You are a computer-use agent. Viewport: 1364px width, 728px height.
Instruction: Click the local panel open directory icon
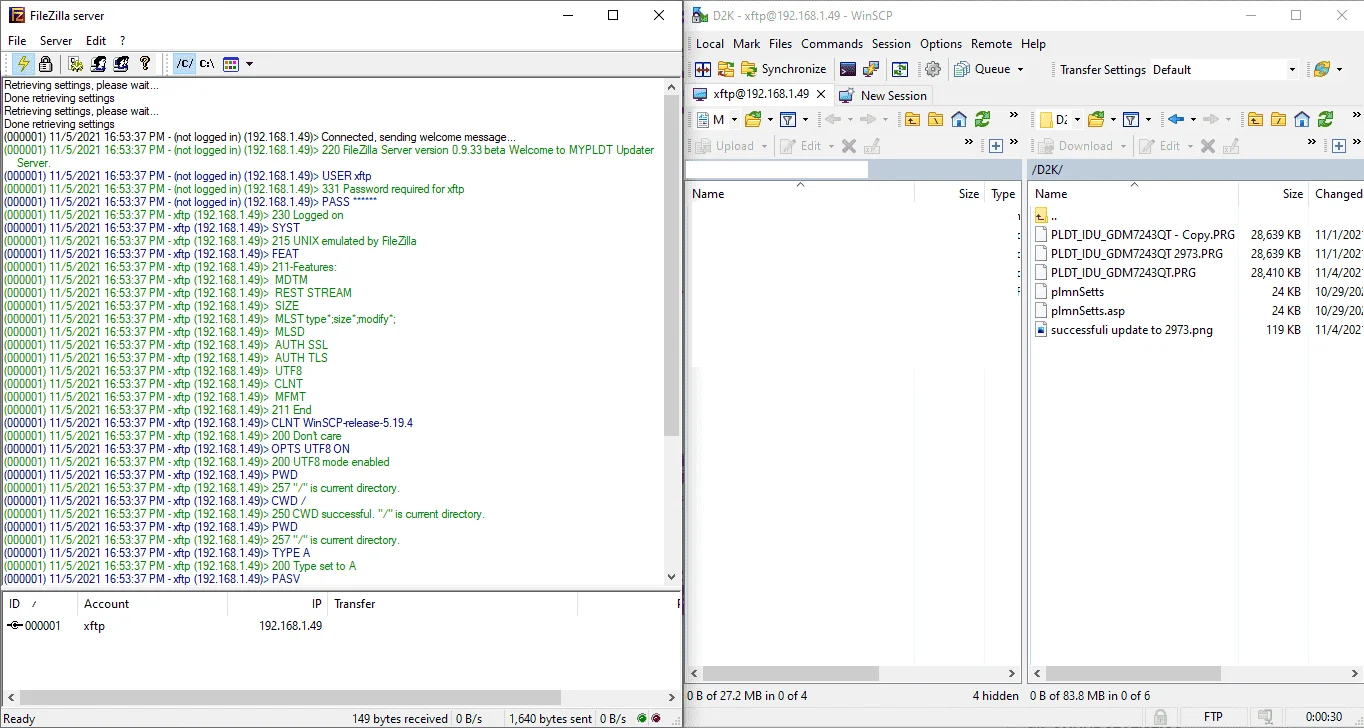[753, 120]
